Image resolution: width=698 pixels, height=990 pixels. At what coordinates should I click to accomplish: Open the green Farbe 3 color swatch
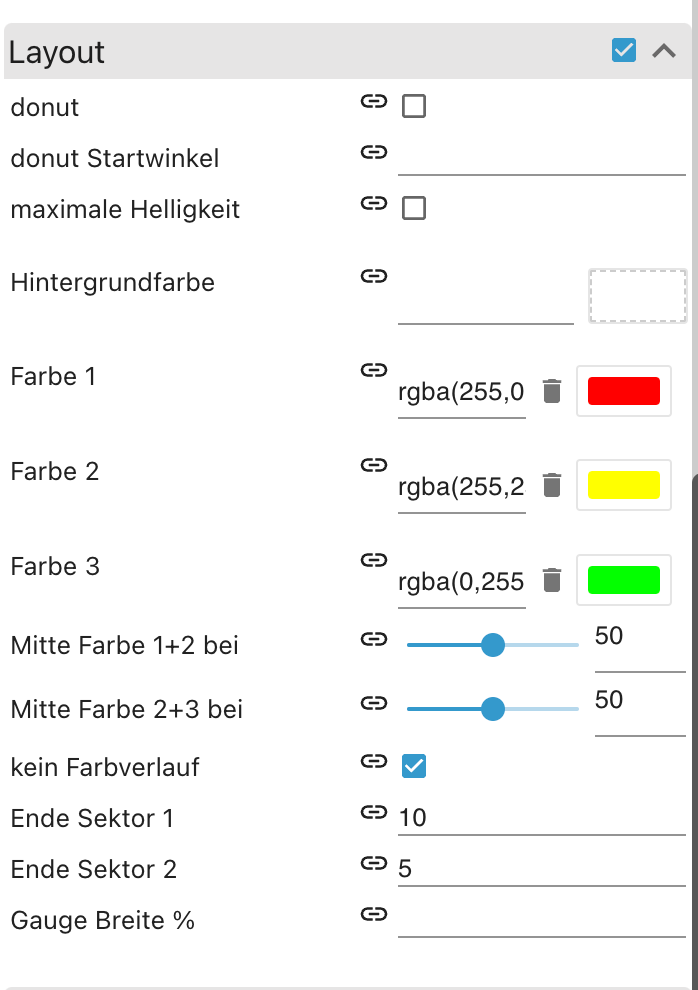(624, 580)
